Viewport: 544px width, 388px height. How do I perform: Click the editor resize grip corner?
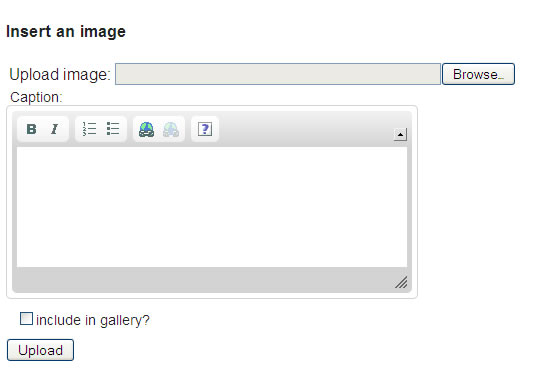tap(401, 282)
